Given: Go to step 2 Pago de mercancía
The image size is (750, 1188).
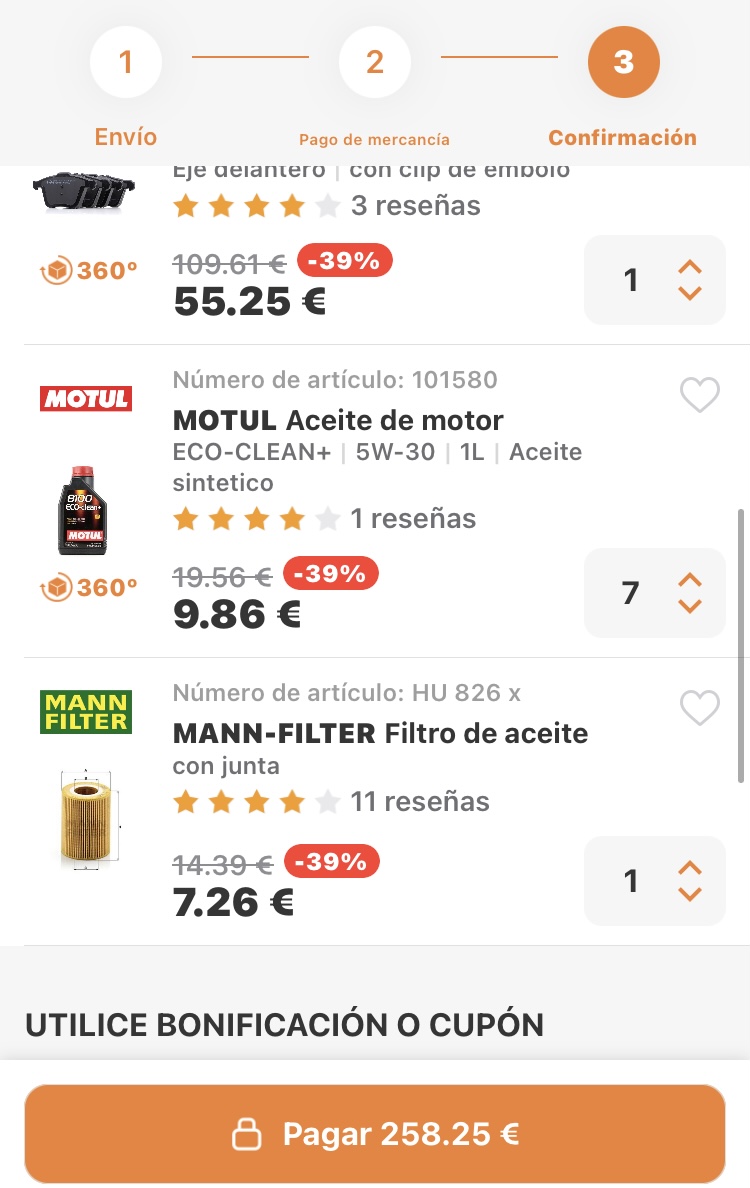Looking at the screenshot, I should coord(375,63).
